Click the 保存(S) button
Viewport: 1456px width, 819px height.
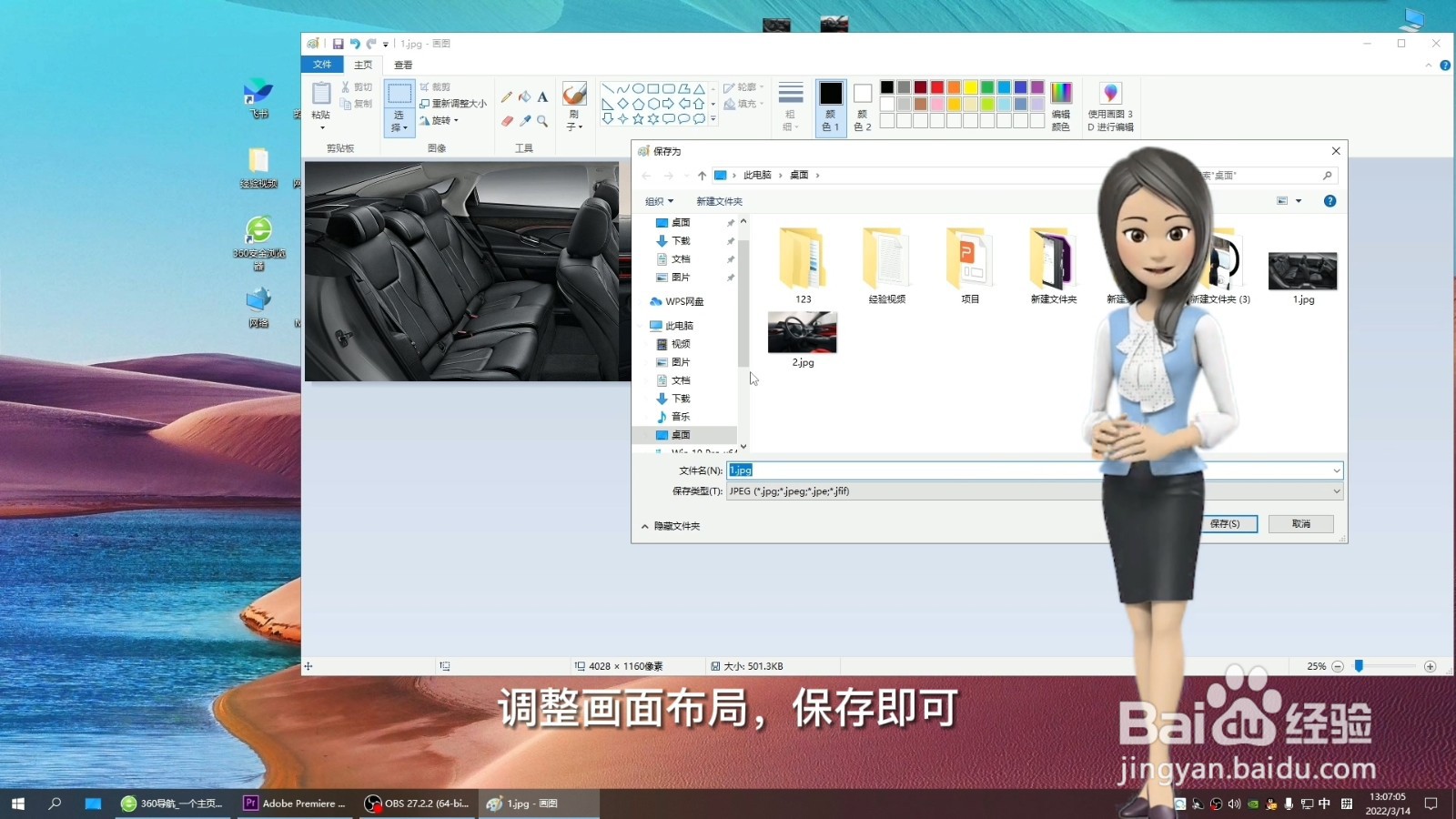pos(1224,524)
